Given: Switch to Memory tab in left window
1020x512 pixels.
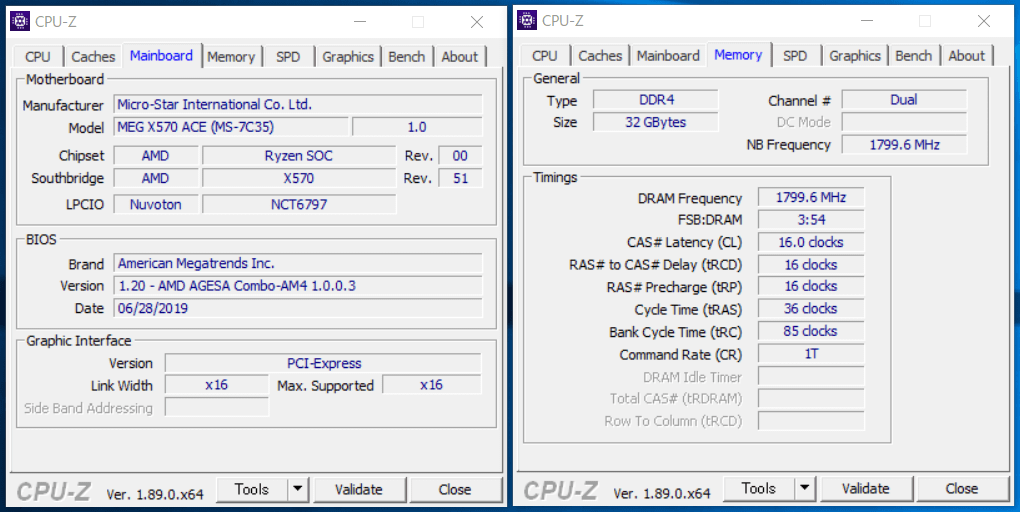Looking at the screenshot, I should 231,57.
